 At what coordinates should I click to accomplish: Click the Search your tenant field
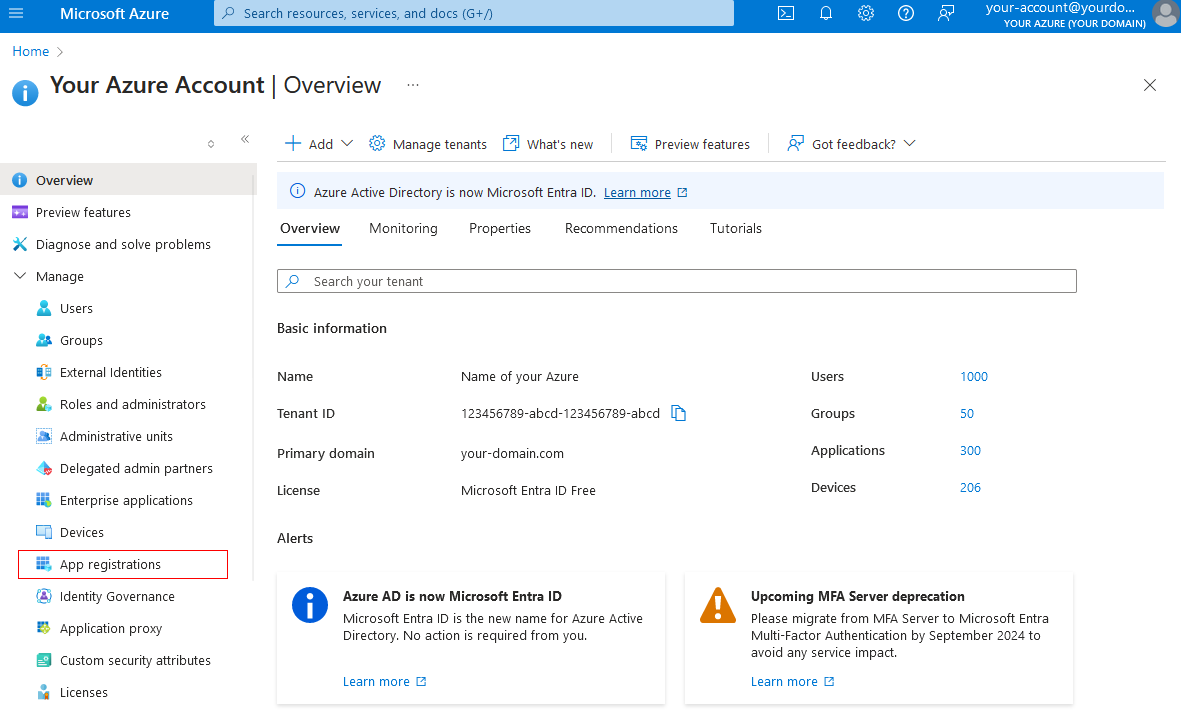coord(676,281)
